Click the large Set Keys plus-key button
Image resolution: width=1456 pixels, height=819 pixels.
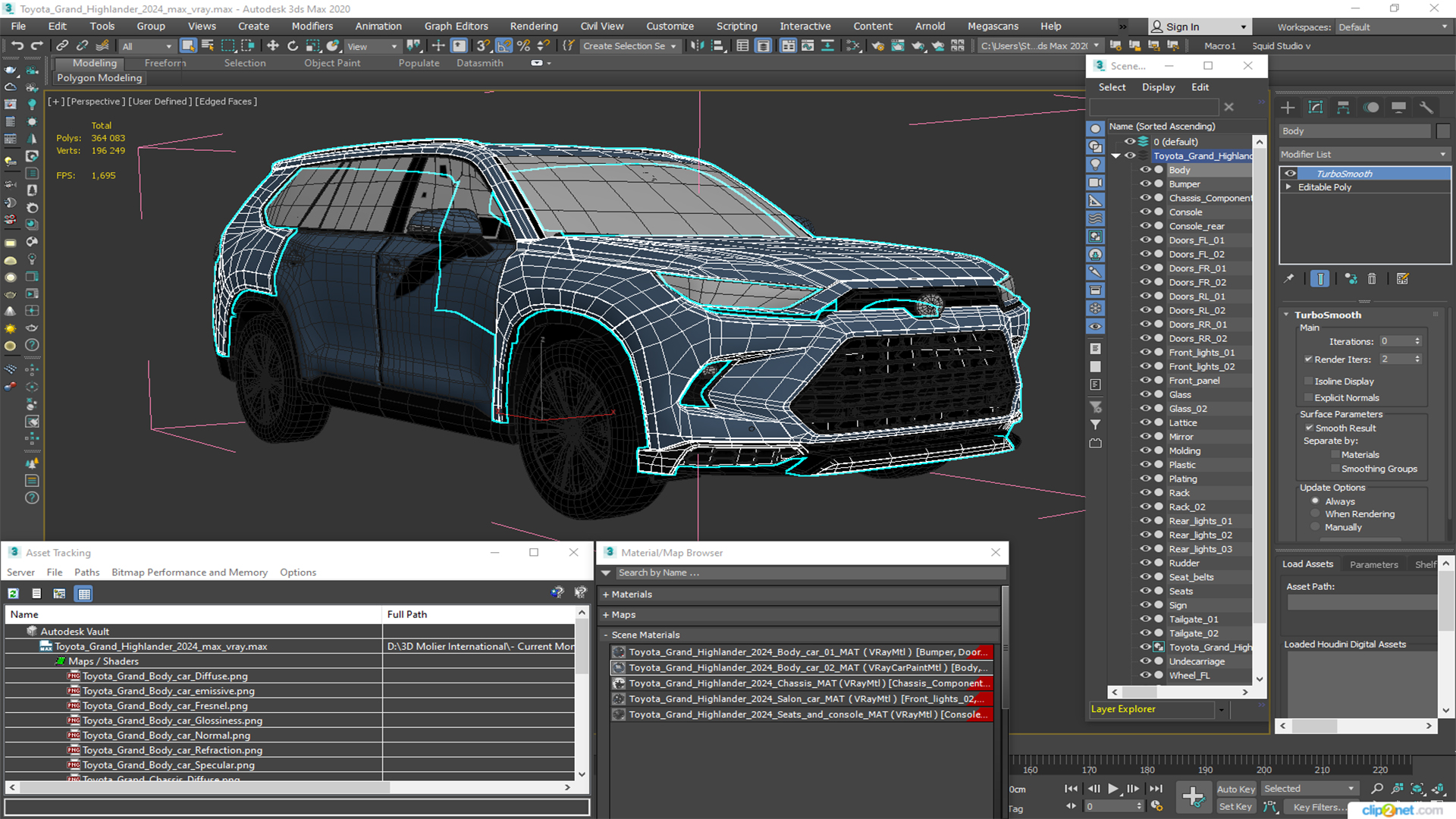[x=1193, y=797]
